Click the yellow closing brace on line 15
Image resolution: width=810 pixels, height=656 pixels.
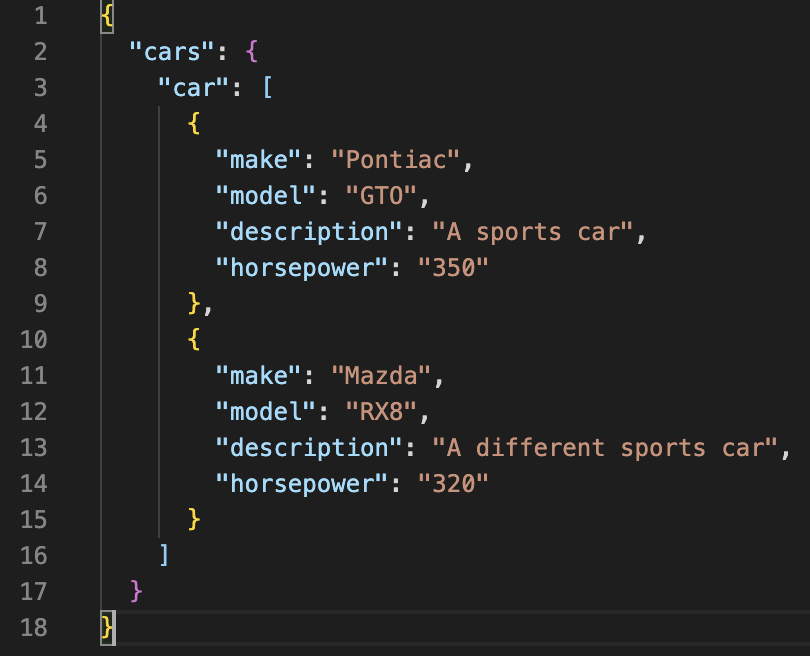194,519
